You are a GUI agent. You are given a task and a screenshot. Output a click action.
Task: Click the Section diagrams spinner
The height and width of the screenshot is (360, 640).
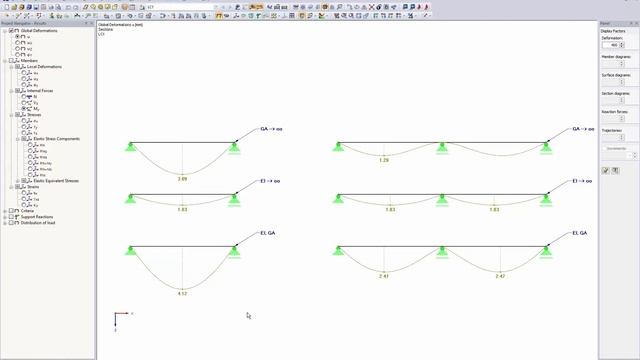tap(622, 100)
